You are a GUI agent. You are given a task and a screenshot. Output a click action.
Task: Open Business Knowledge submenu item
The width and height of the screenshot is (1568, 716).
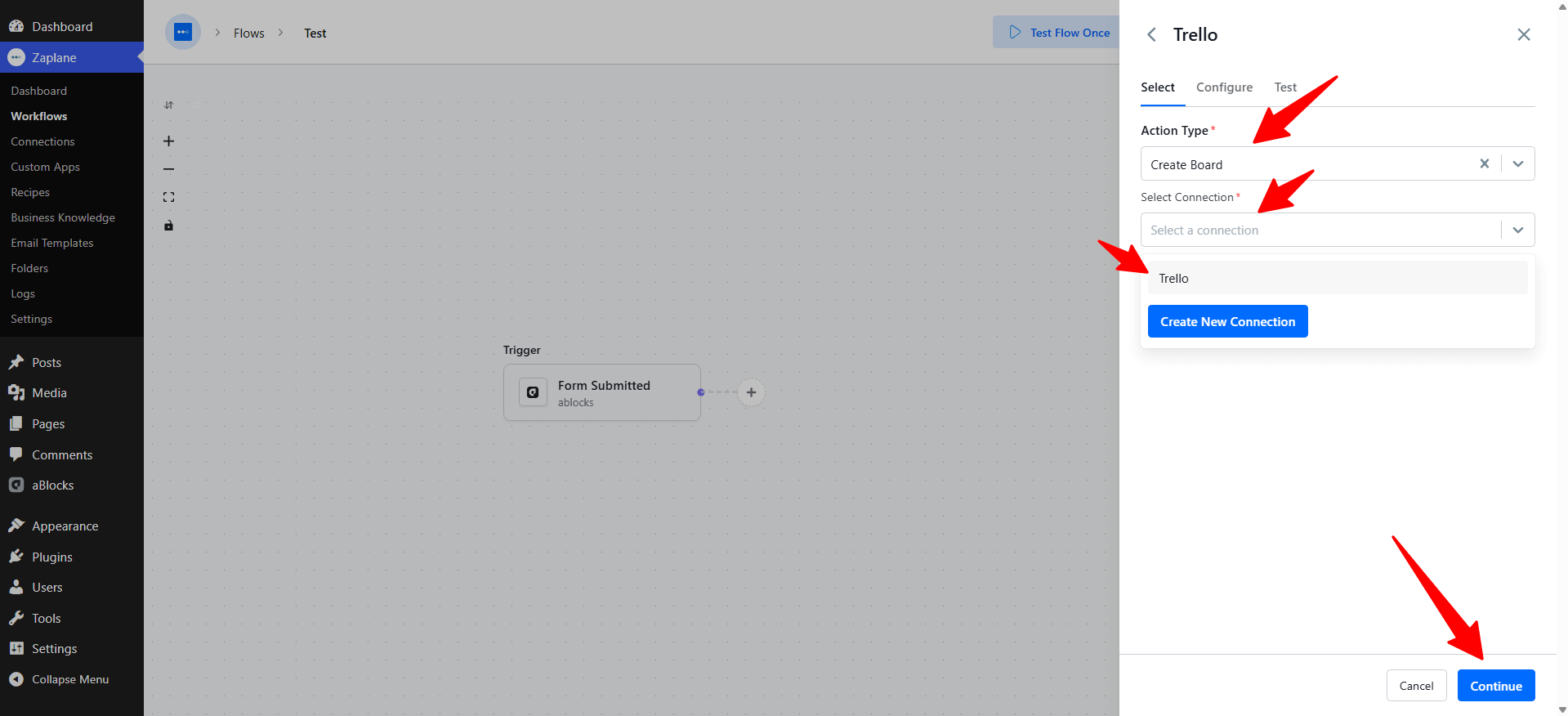click(63, 217)
